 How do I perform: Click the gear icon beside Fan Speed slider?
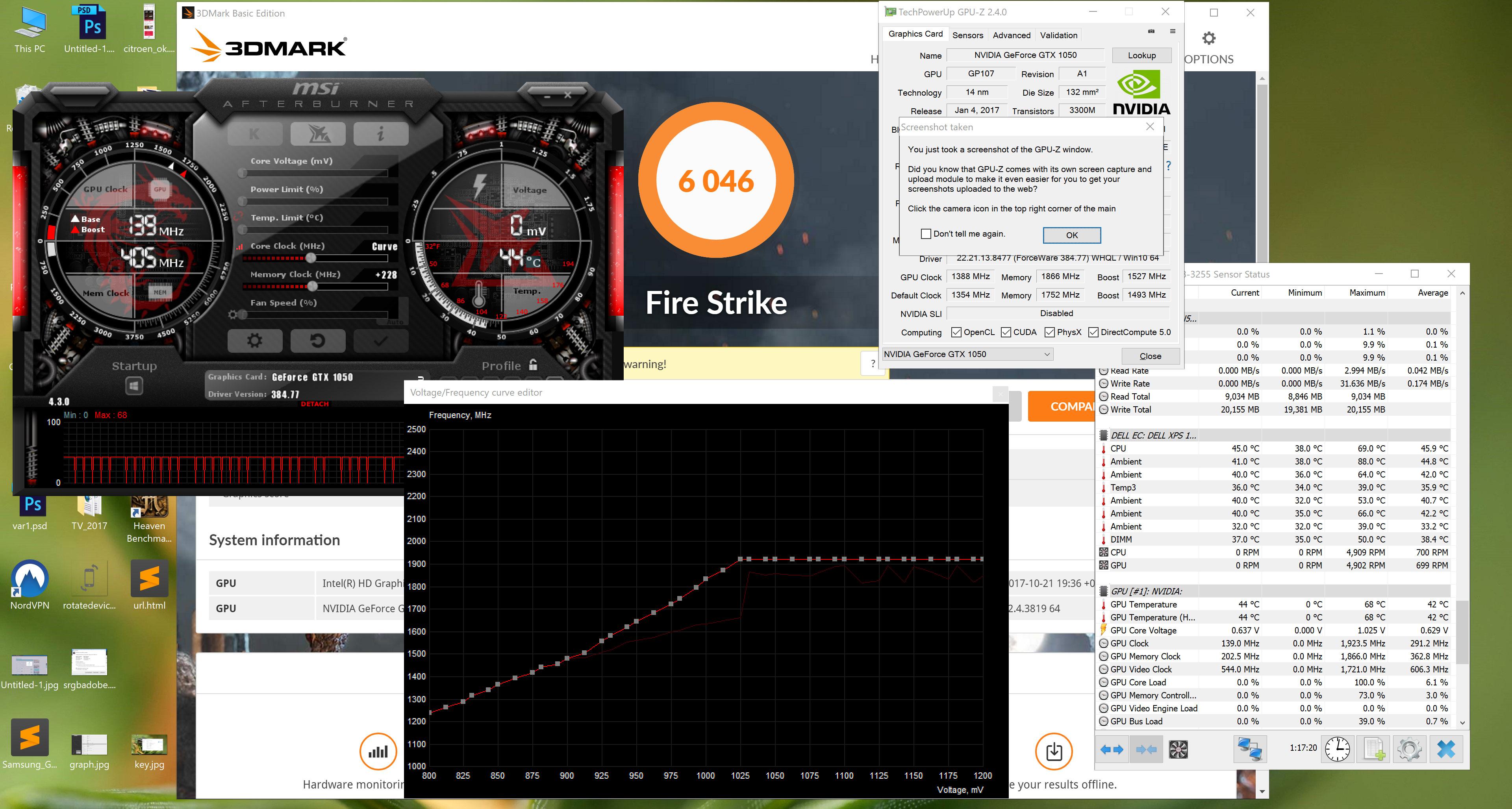tap(233, 315)
